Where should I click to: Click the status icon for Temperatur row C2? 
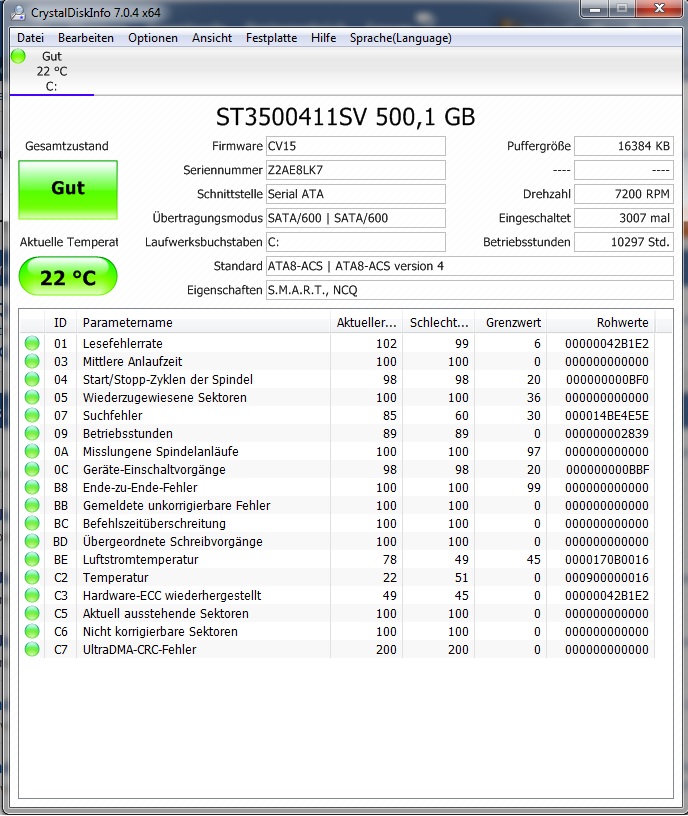32,578
